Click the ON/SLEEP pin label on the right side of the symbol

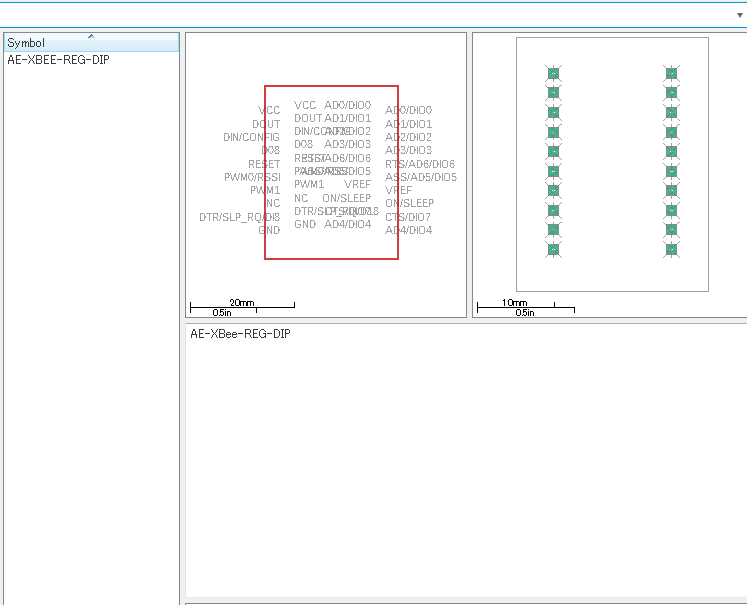[x=409, y=203]
